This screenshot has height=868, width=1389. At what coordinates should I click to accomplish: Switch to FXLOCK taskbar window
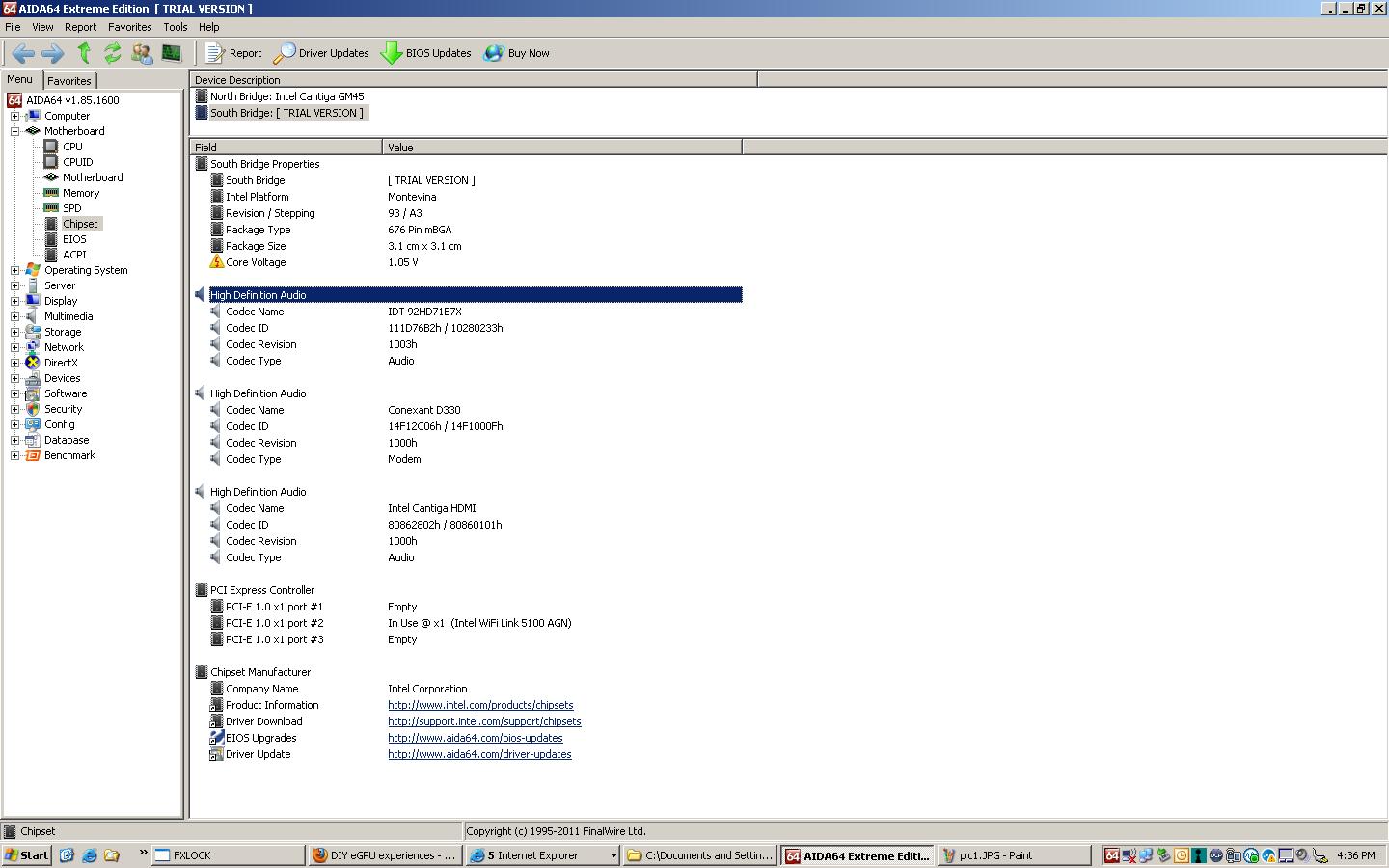pyautogui.click(x=229, y=855)
